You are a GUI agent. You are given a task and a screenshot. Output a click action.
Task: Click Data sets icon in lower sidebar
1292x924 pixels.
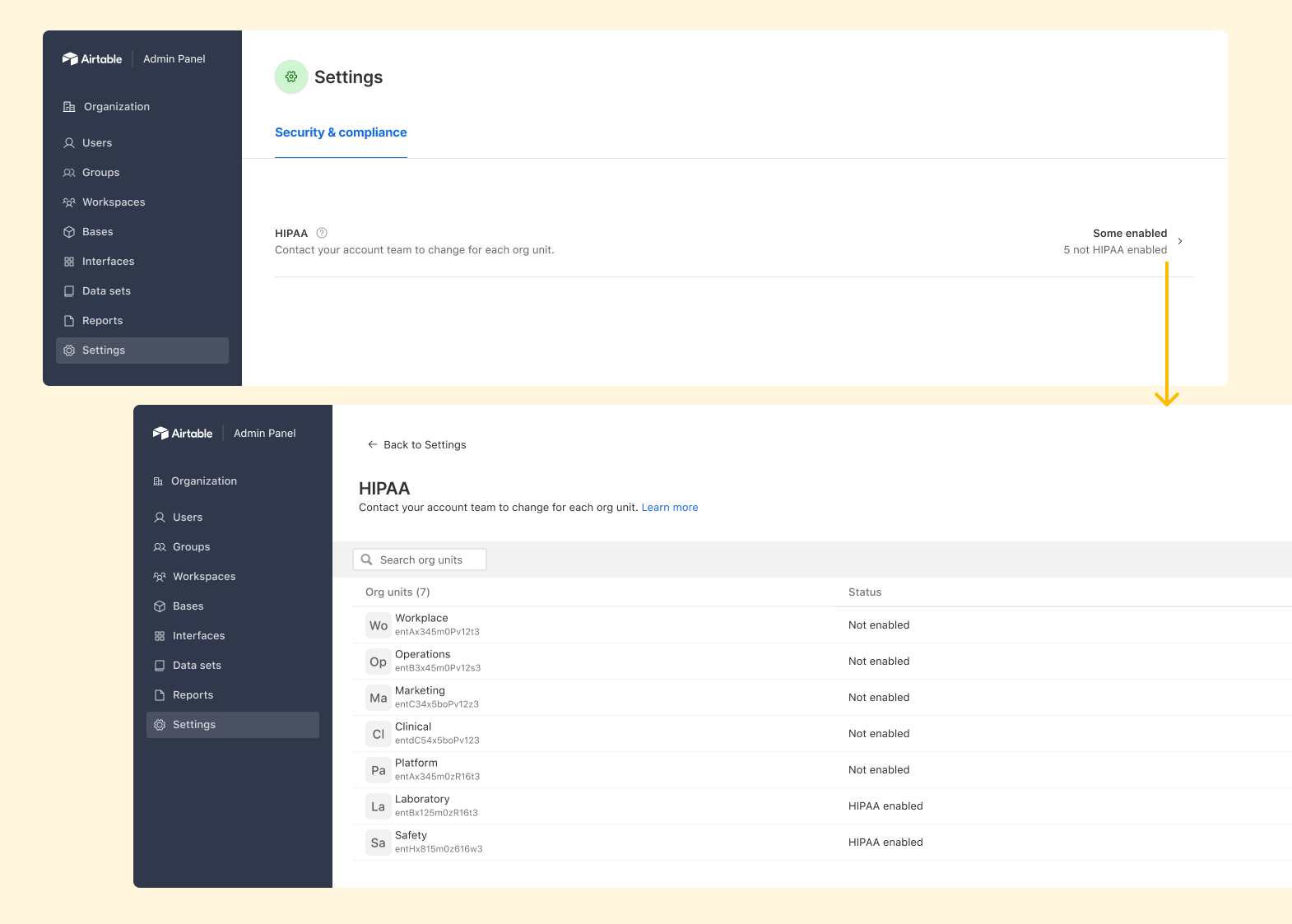[x=160, y=666]
